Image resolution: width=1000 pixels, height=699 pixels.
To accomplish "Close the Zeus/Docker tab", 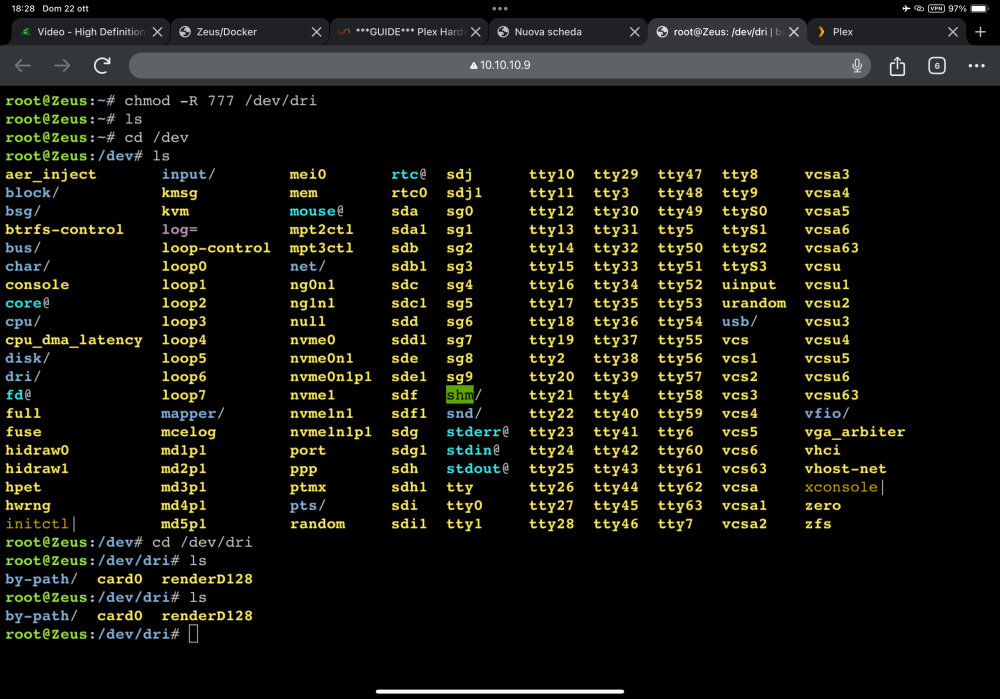I will (x=316, y=32).
